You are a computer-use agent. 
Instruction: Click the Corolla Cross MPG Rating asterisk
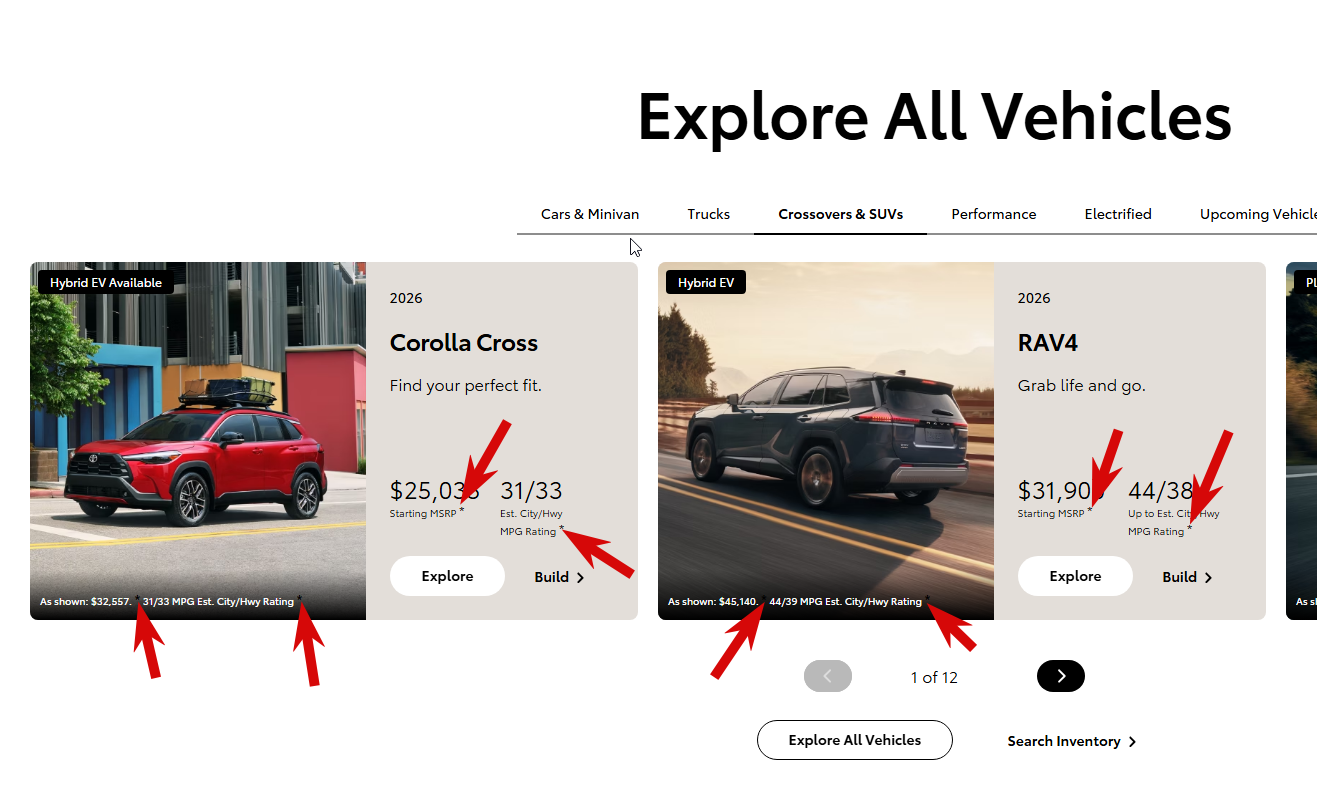[562, 528]
